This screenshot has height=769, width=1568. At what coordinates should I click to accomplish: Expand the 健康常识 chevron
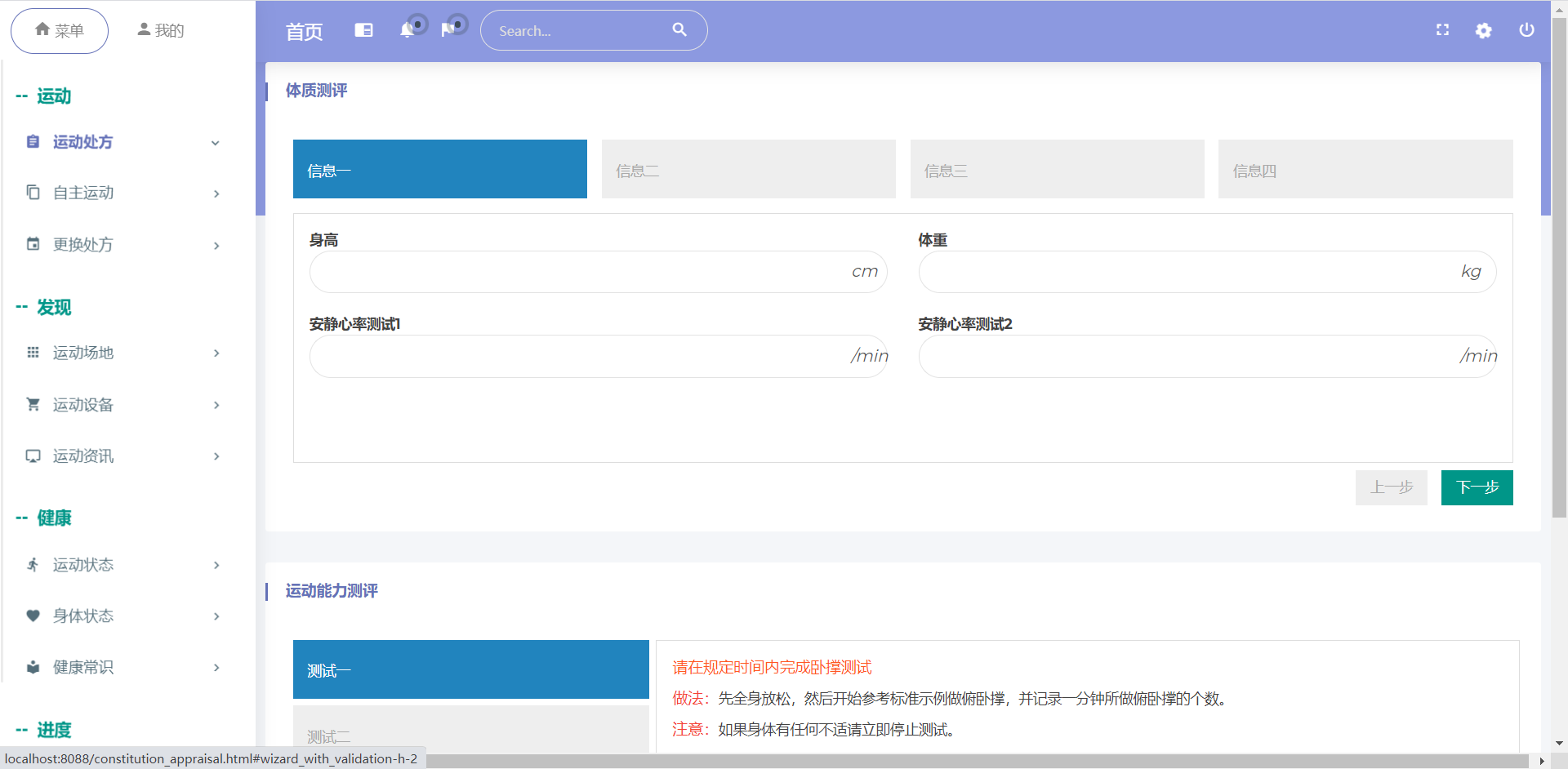tap(216, 668)
